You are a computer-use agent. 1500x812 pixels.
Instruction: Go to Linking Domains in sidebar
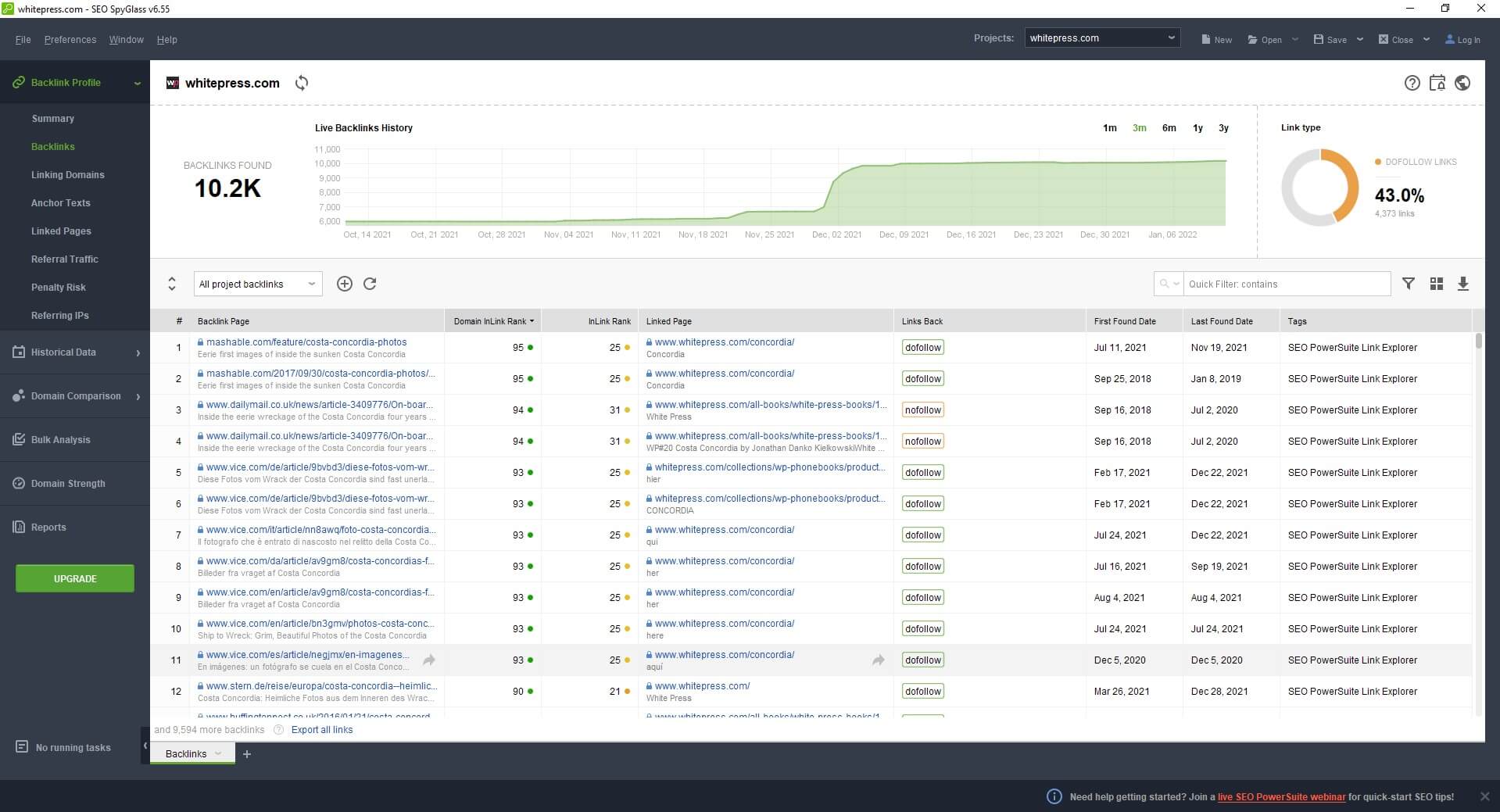[68, 175]
